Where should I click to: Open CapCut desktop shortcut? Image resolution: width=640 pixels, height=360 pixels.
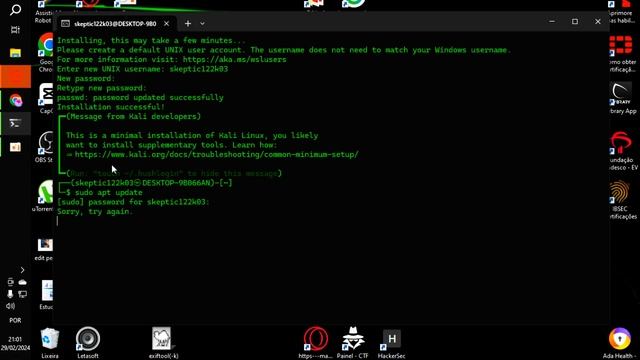coord(46,99)
